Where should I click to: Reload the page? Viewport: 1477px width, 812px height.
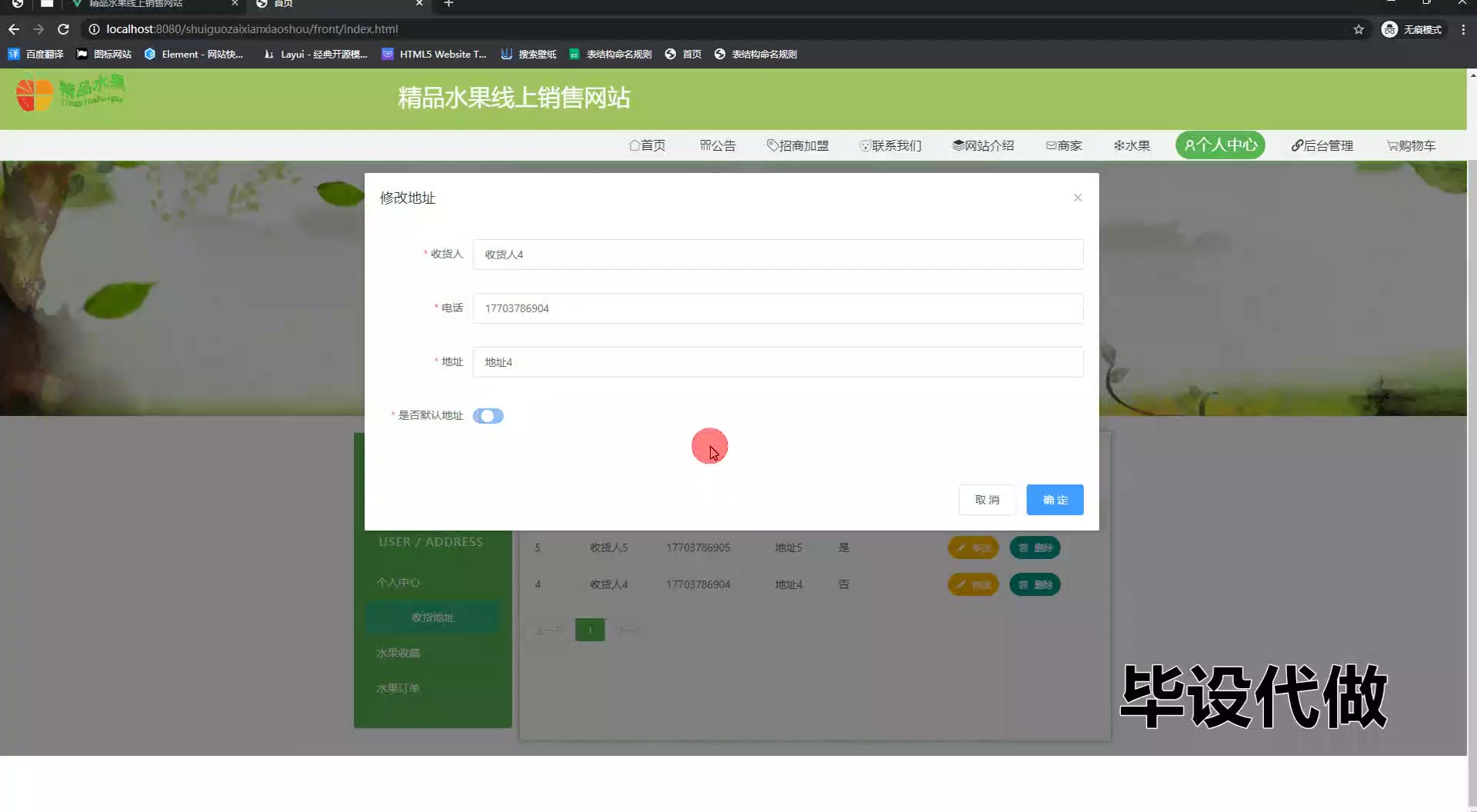coord(64,29)
